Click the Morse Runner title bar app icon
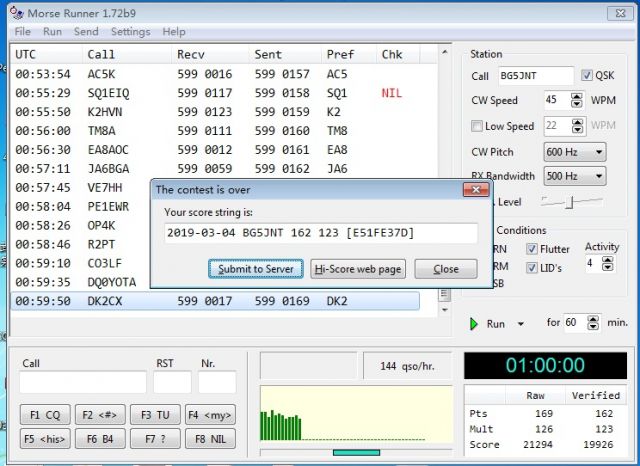Image resolution: width=640 pixels, height=466 pixels. click(x=17, y=13)
